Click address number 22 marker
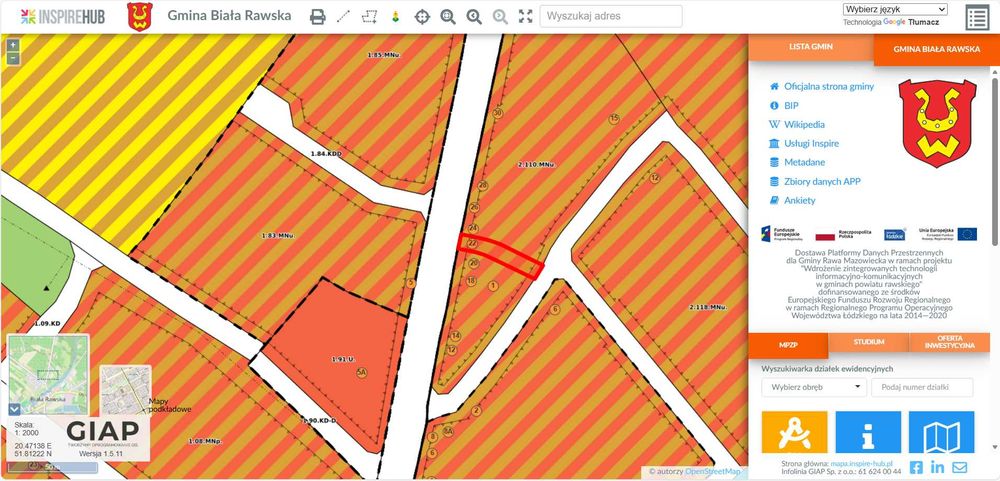Image resolution: width=1000 pixels, height=481 pixels. tap(473, 244)
